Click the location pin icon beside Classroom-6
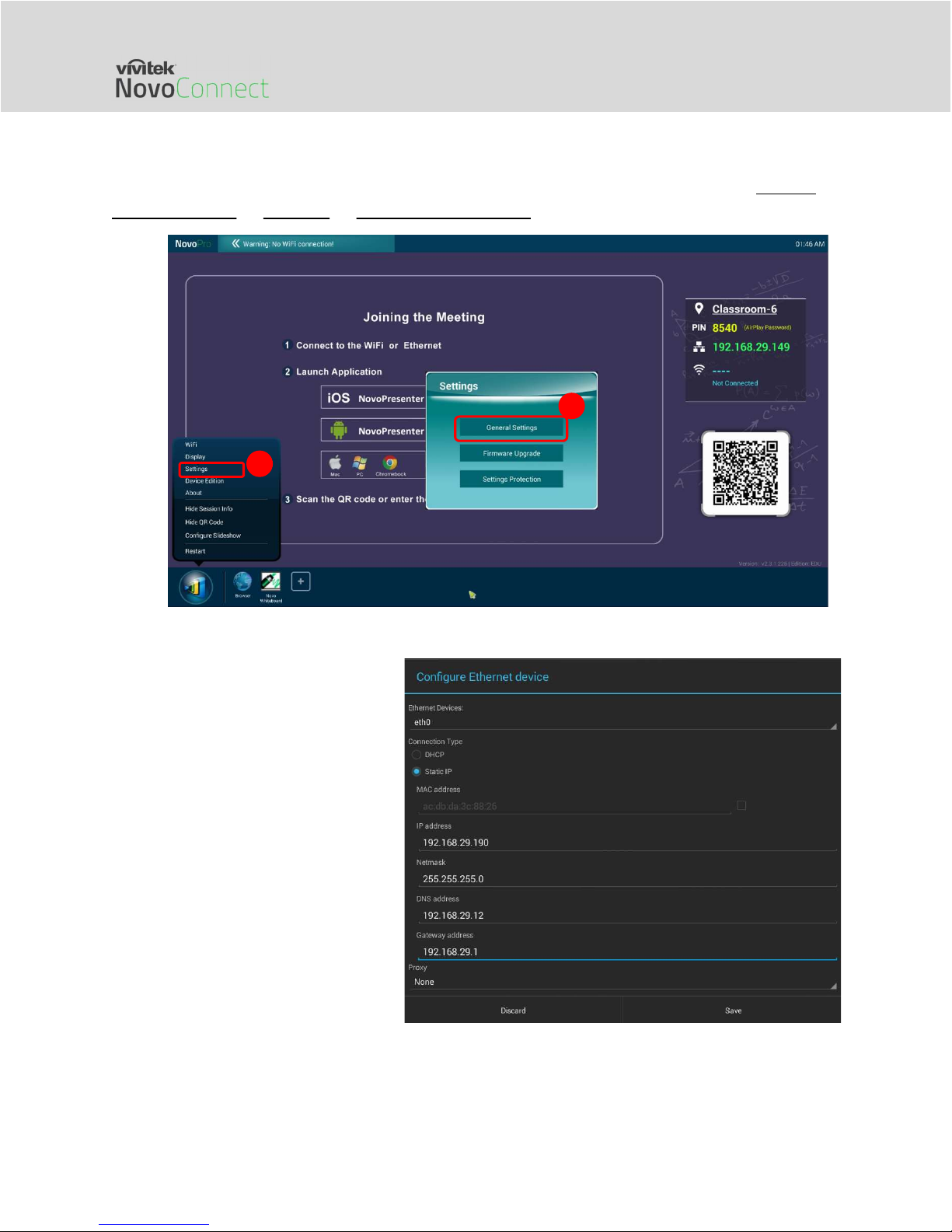Image resolution: width=952 pixels, height=1232 pixels. pyautogui.click(x=699, y=309)
